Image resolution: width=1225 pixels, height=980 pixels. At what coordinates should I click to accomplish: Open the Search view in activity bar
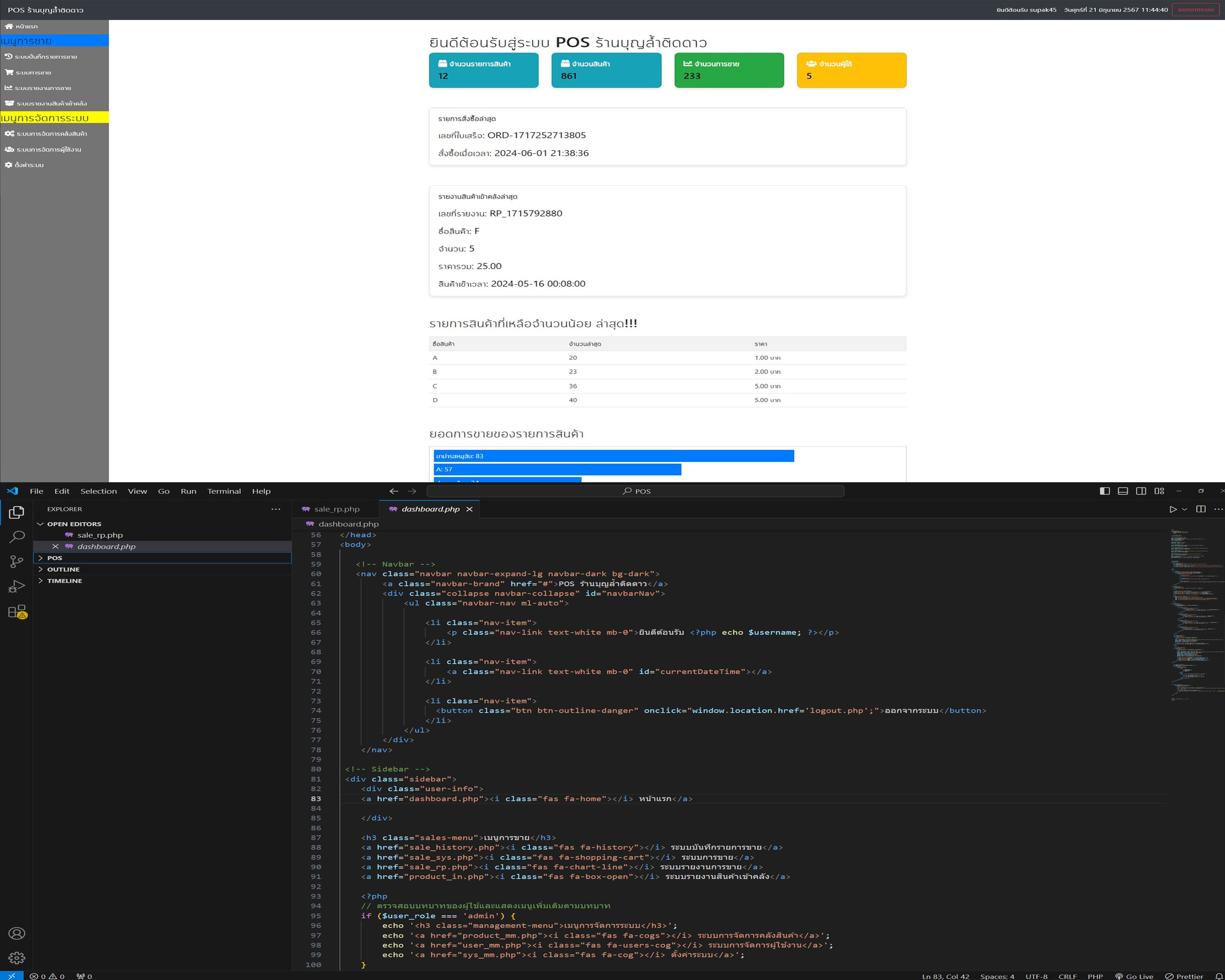[x=17, y=537]
